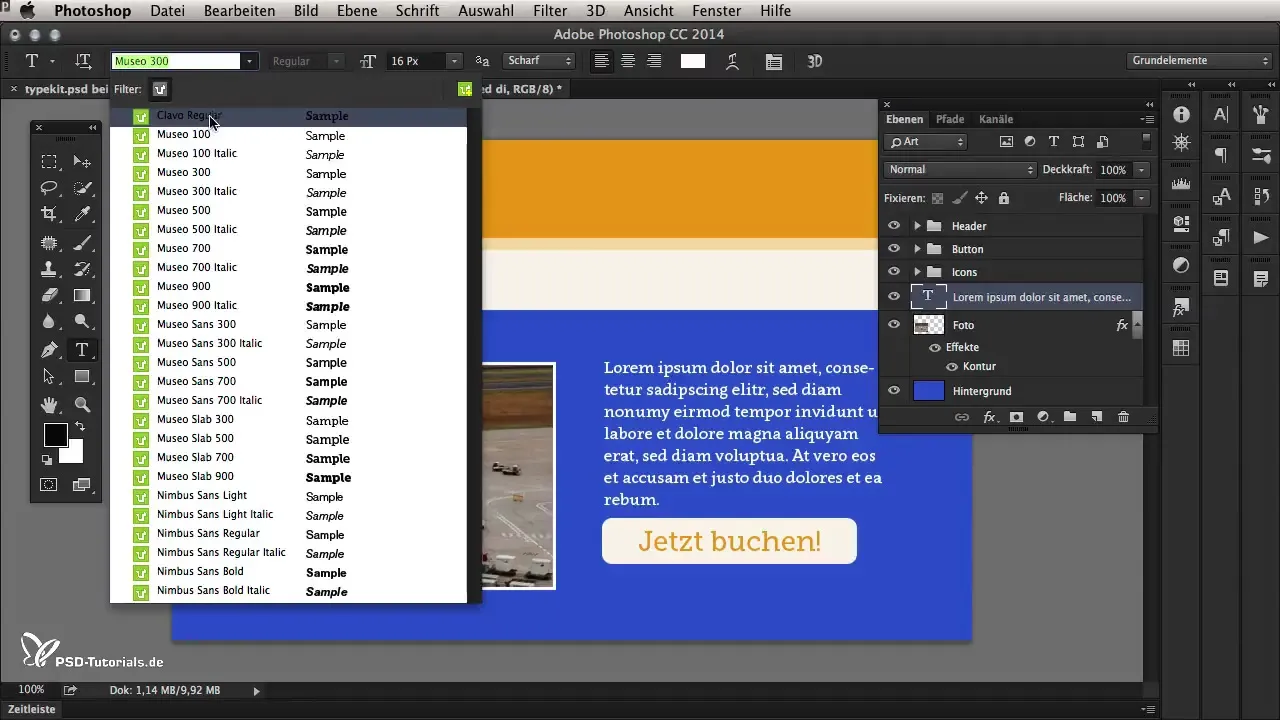Screen dimensions: 1280x720
Task: Toggle the Typekit font filter
Action: [160, 89]
